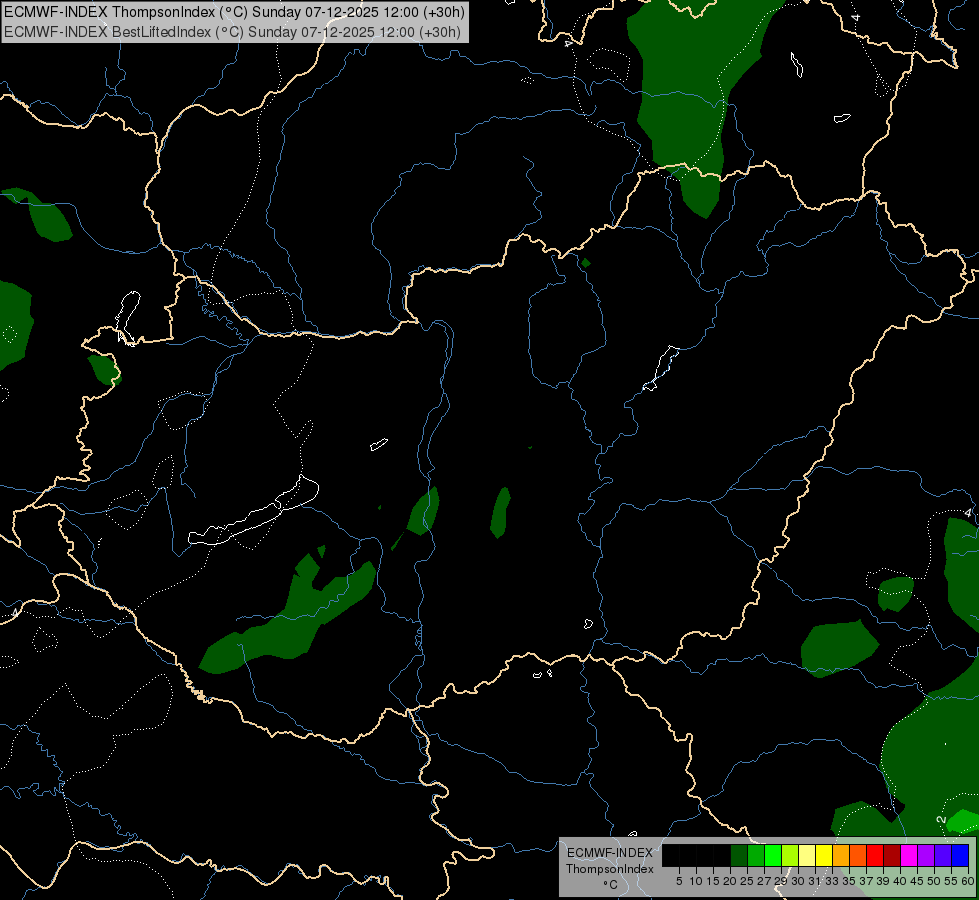Image resolution: width=979 pixels, height=900 pixels.
Task: Select the pale yellow 30–31 legend swatch
Action: (807, 855)
